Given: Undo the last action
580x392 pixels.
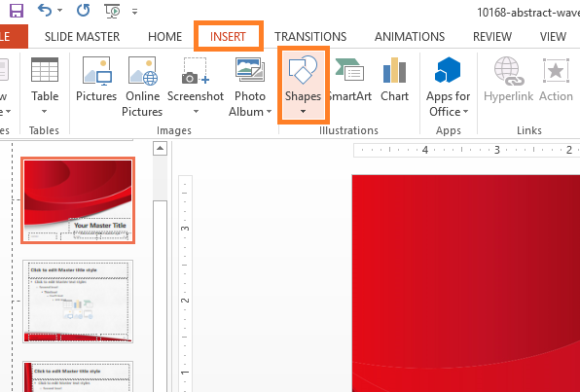Looking at the screenshot, I should (44, 10).
